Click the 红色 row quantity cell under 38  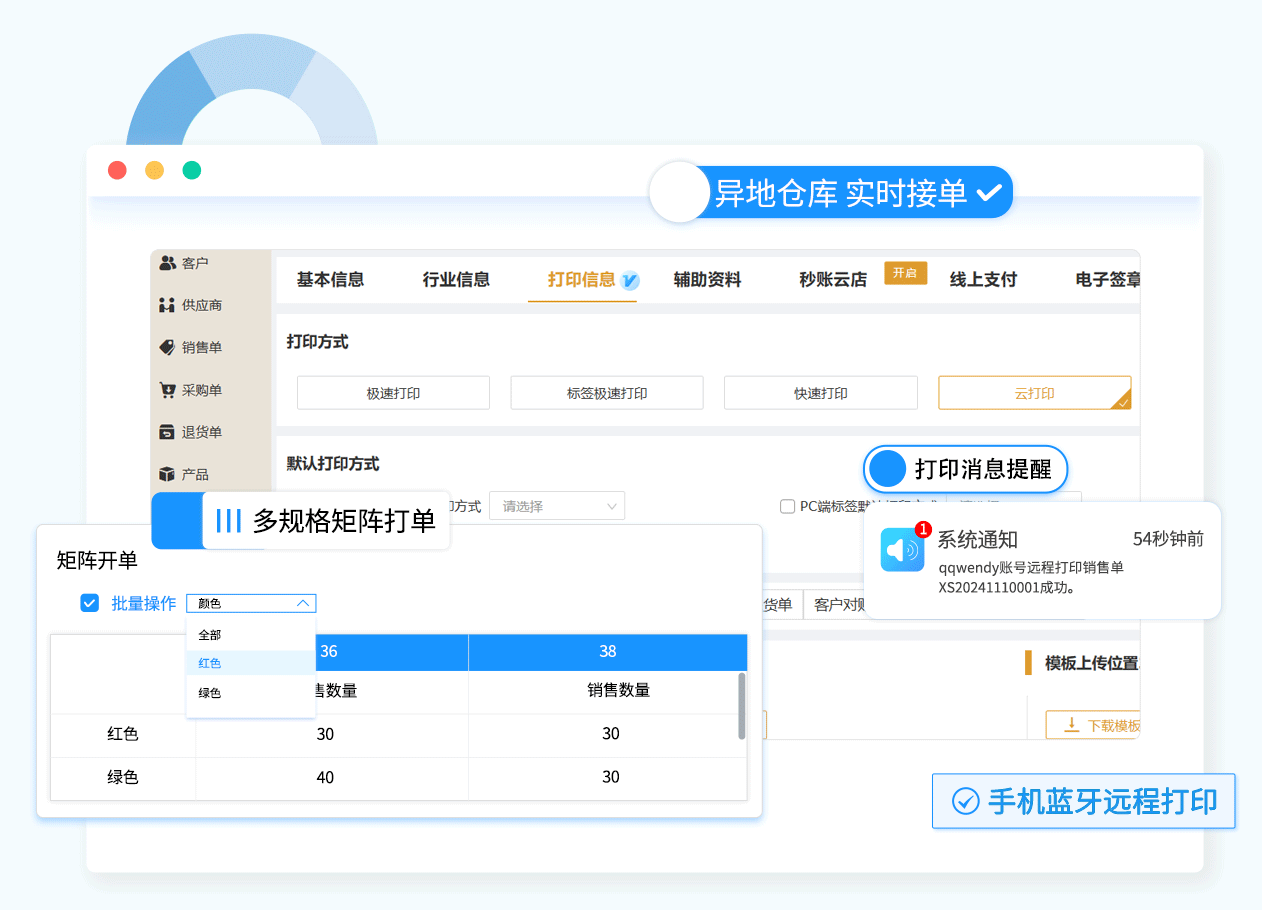click(x=610, y=734)
